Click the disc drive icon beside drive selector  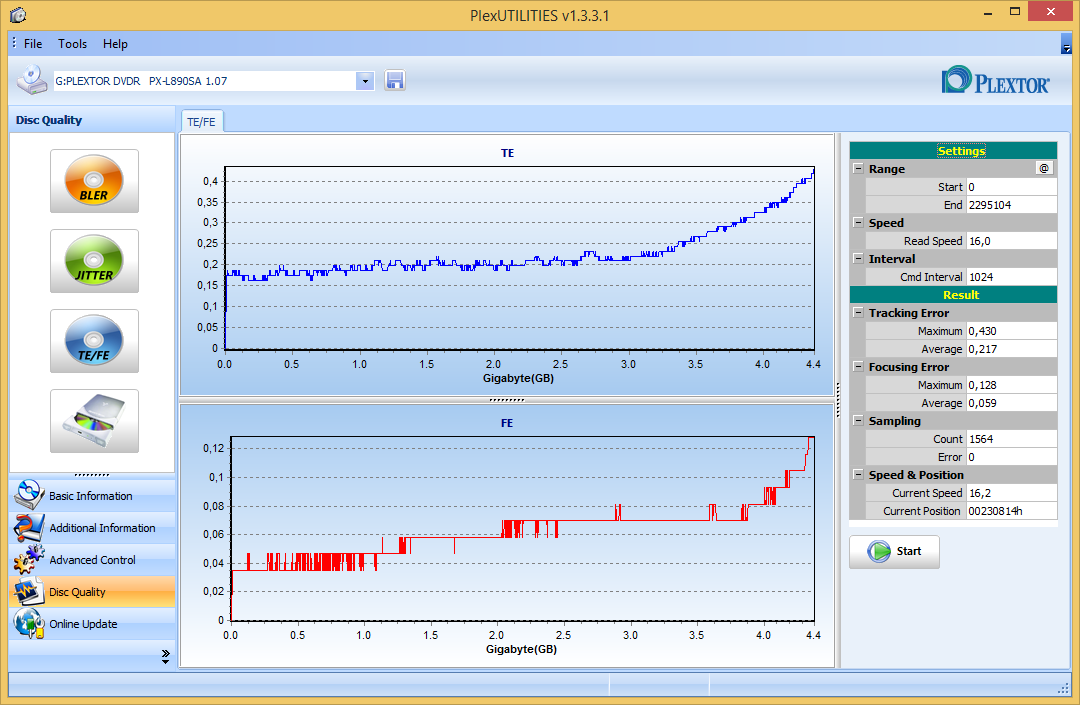click(32, 80)
